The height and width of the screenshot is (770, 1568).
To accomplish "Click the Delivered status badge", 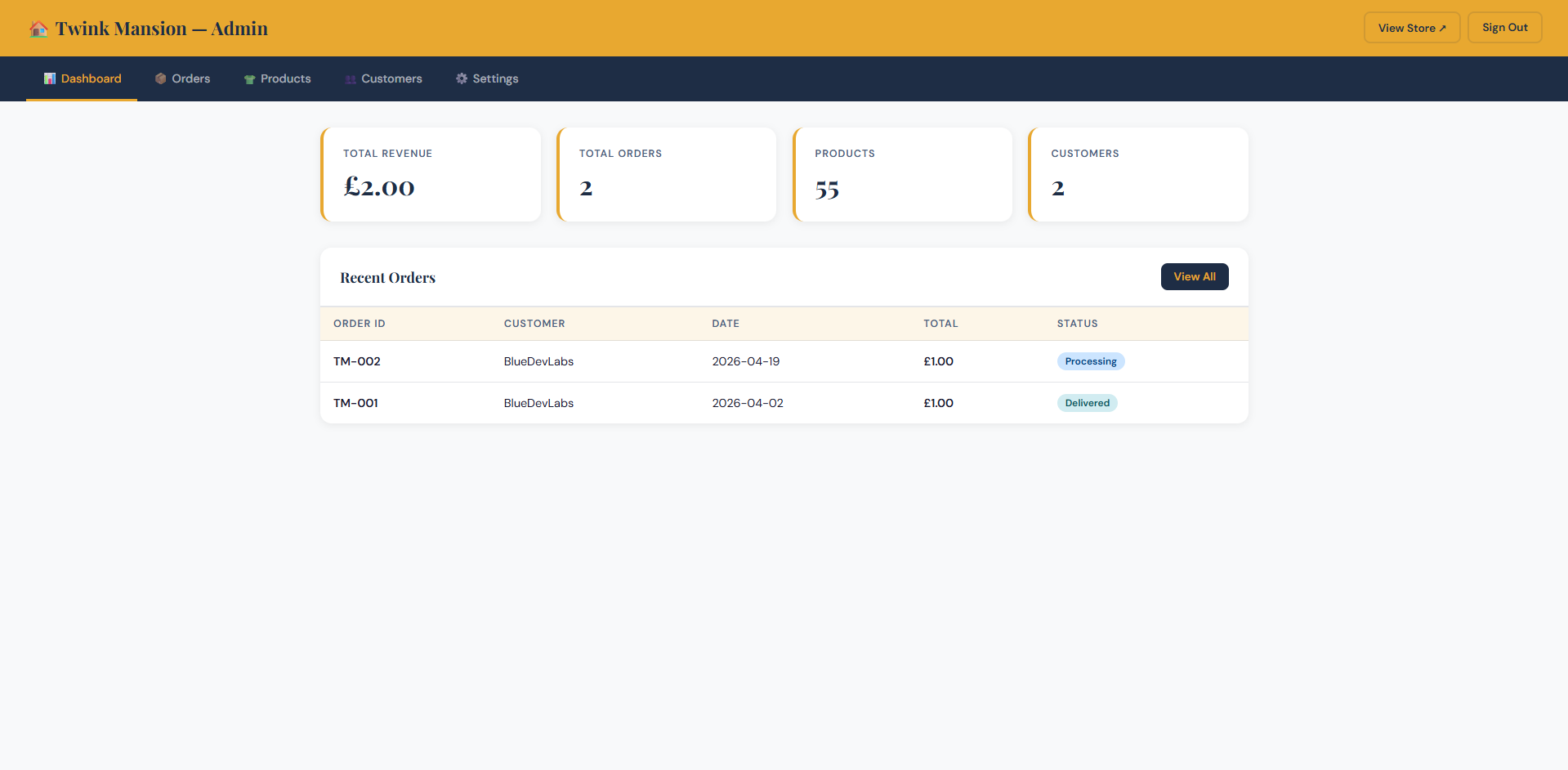I will 1087,403.
